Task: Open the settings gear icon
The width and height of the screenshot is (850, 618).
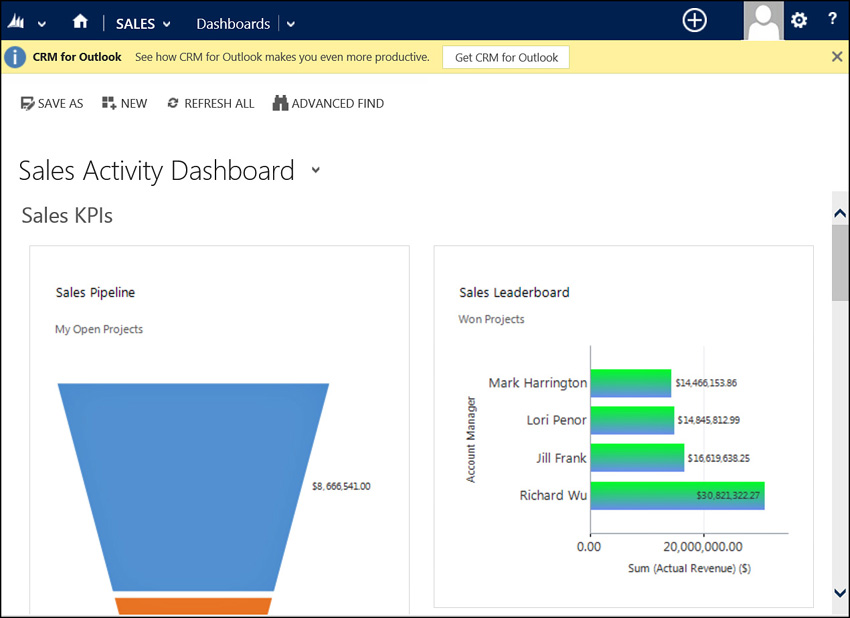Action: [x=799, y=21]
